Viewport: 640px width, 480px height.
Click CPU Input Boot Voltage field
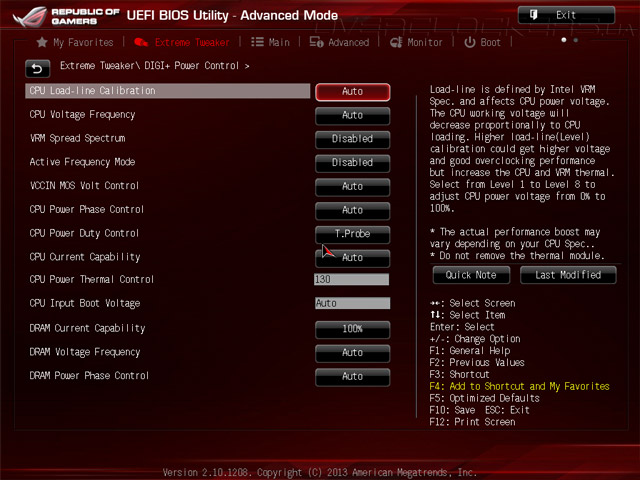pos(352,303)
